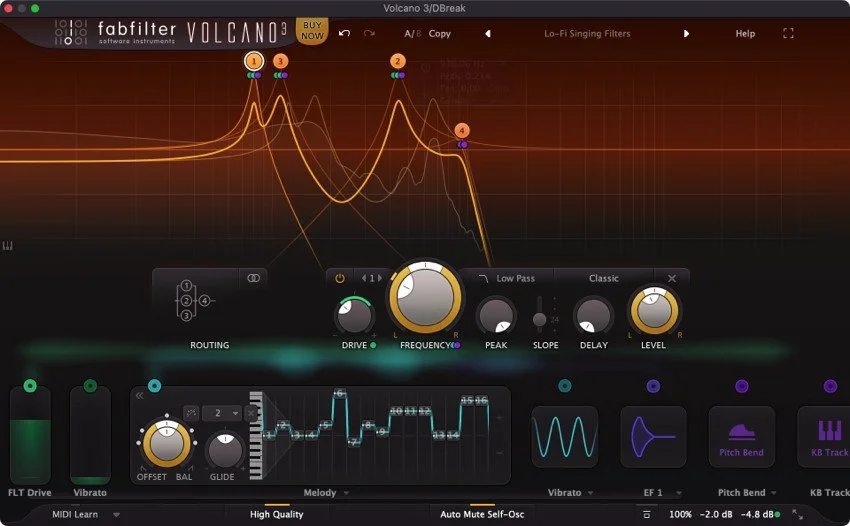The width and height of the screenshot is (850, 526).
Task: Click the FLT Drive slider drag handle
Action: (30, 386)
